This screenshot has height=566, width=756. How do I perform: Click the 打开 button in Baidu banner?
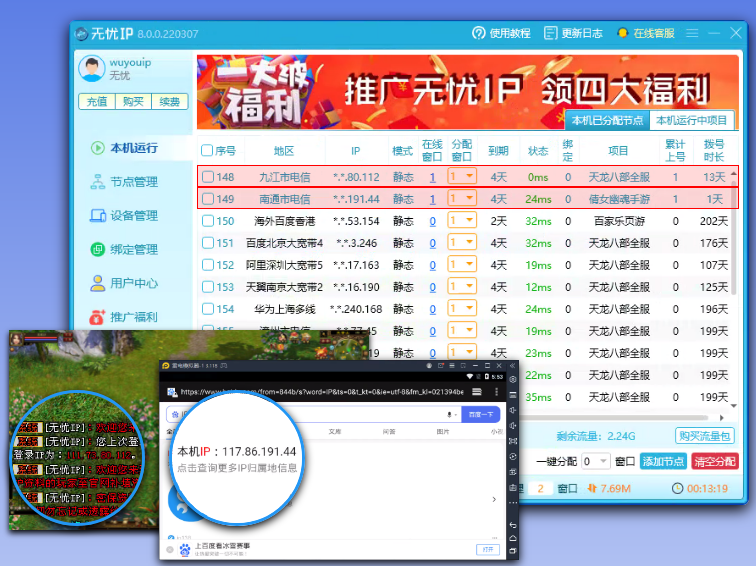[488, 549]
